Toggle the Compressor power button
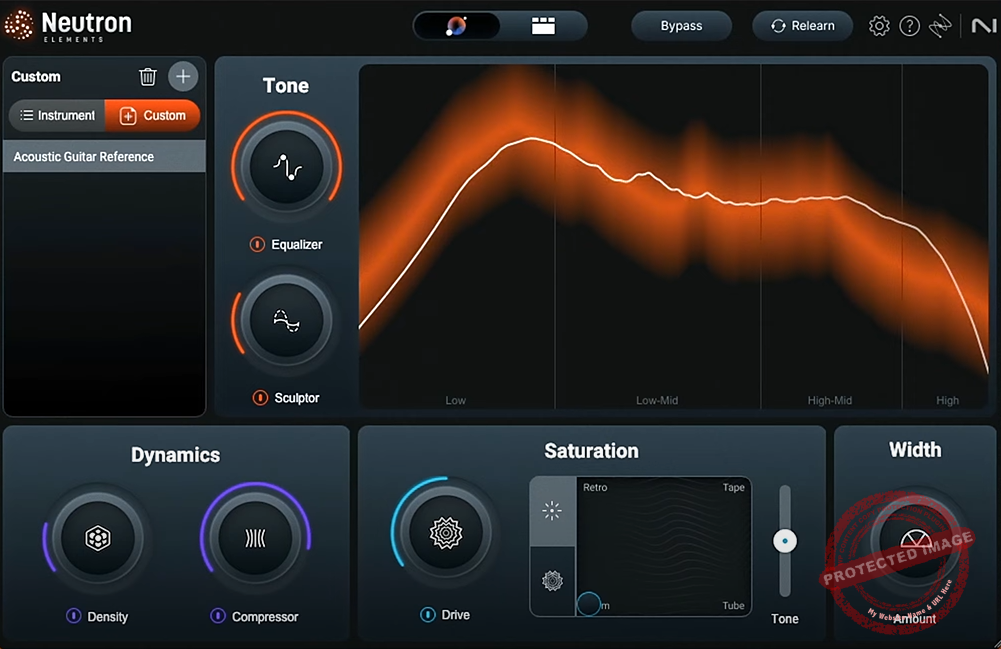The width and height of the screenshot is (1001, 649). coord(218,616)
